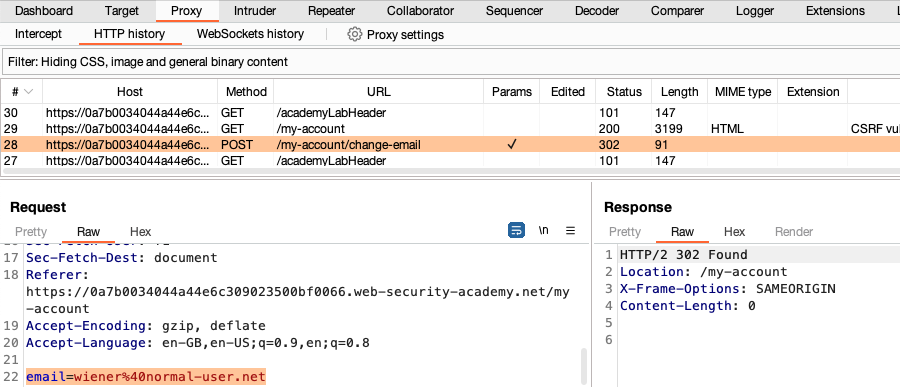Sort by the # column arrow

28,92
